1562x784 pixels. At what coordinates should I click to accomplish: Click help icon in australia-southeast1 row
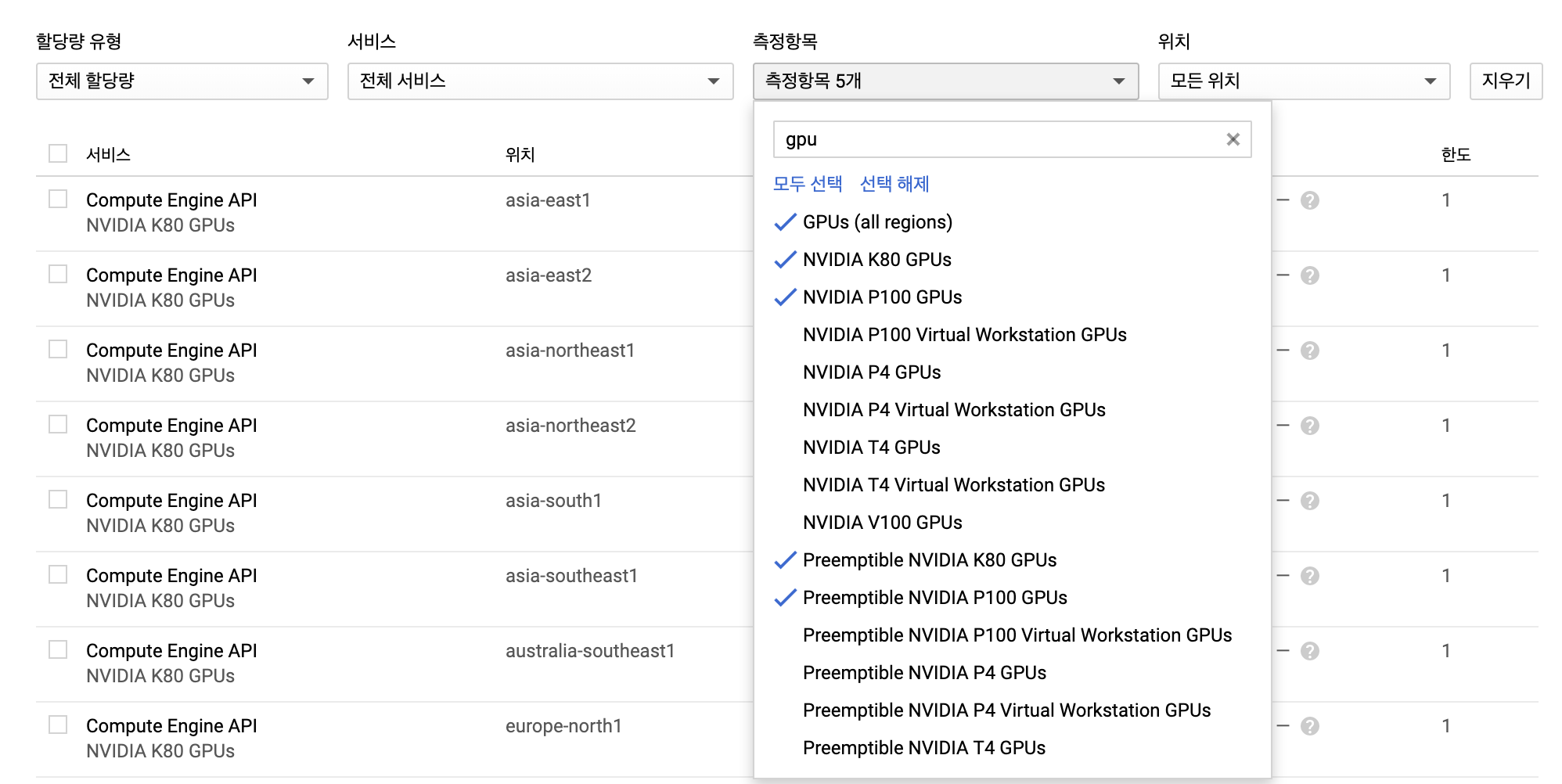(x=1309, y=651)
